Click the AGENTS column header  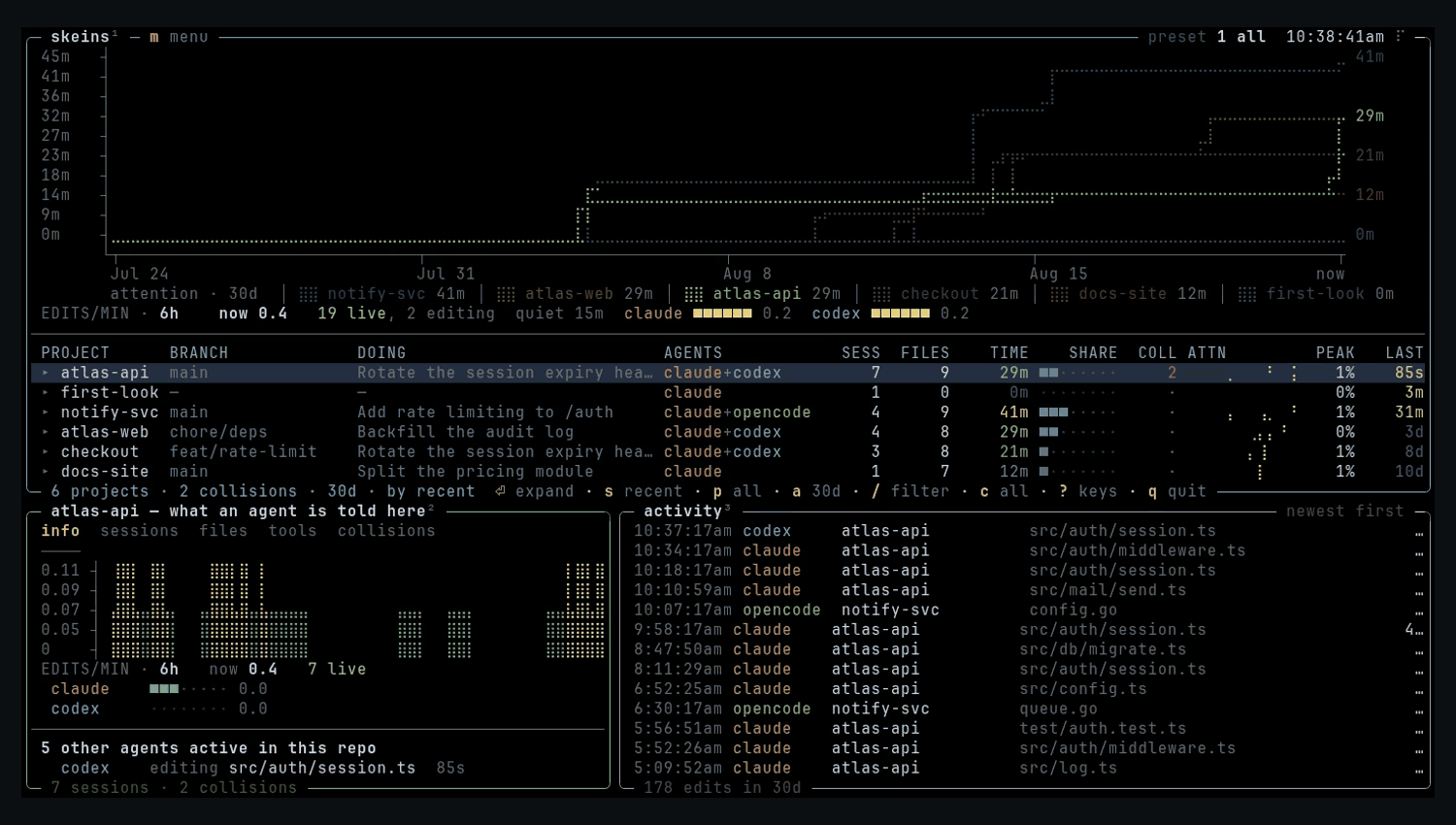pyautogui.click(x=693, y=353)
